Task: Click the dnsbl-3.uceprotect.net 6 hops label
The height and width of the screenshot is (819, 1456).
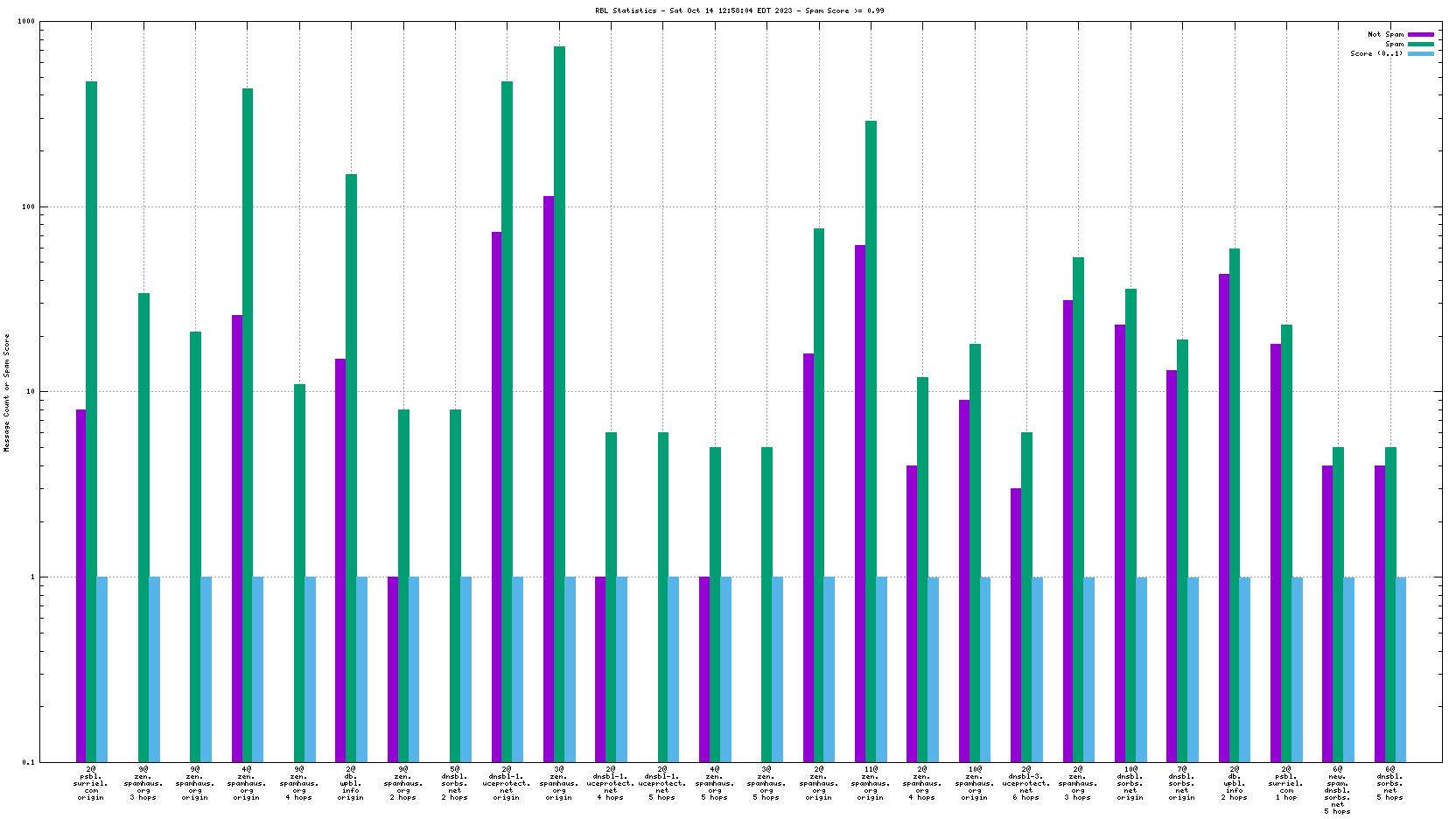Action: [1026, 784]
